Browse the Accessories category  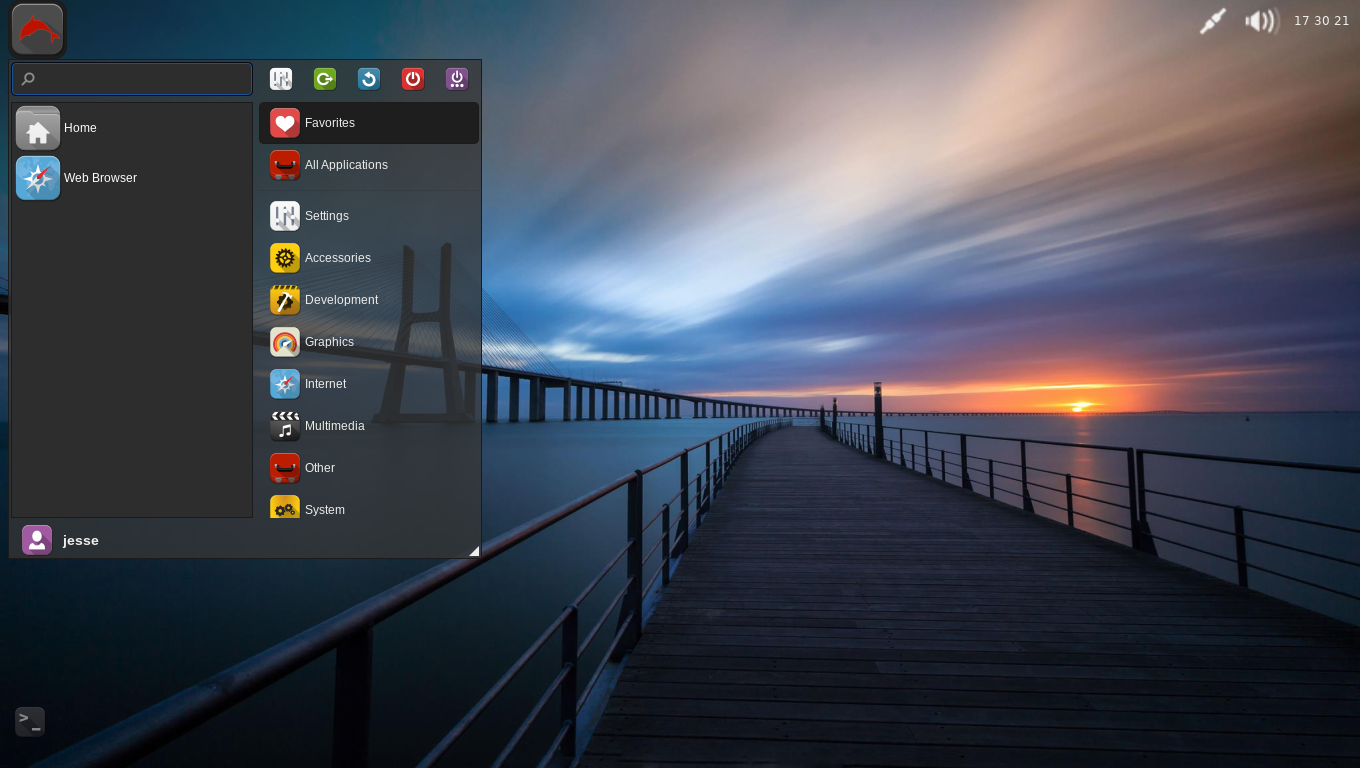(369, 258)
